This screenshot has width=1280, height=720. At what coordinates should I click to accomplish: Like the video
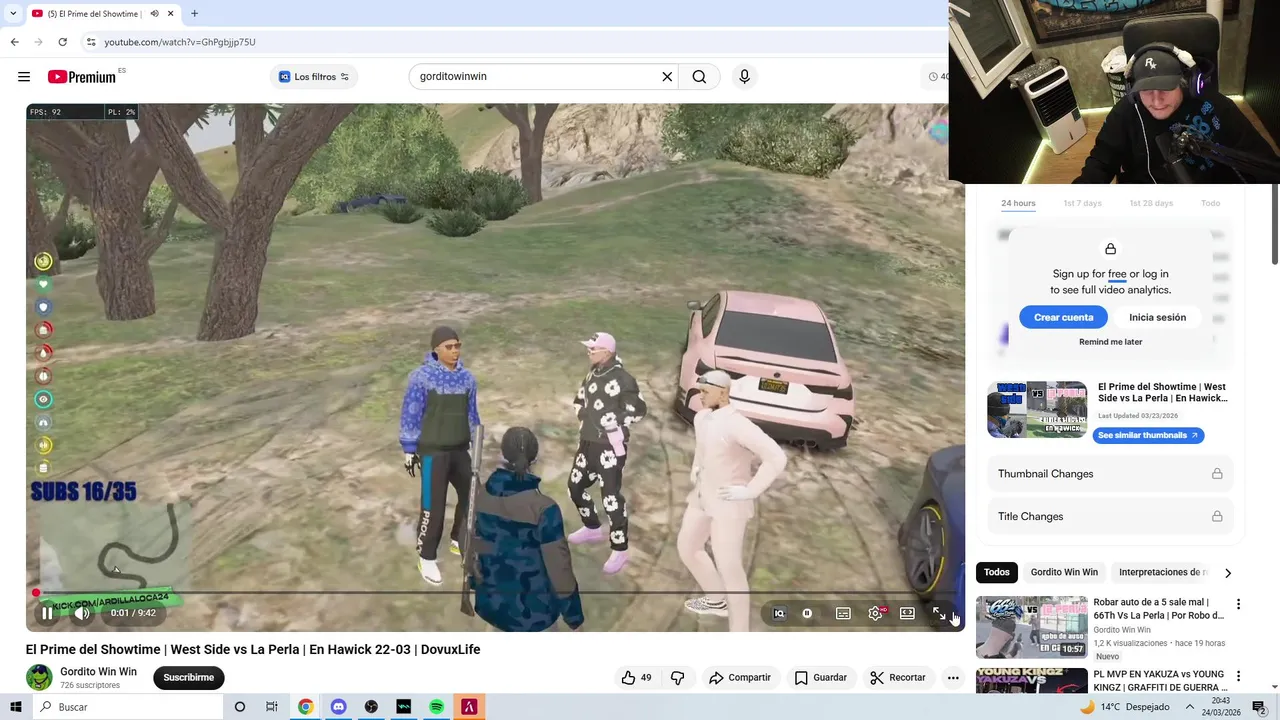click(x=636, y=678)
